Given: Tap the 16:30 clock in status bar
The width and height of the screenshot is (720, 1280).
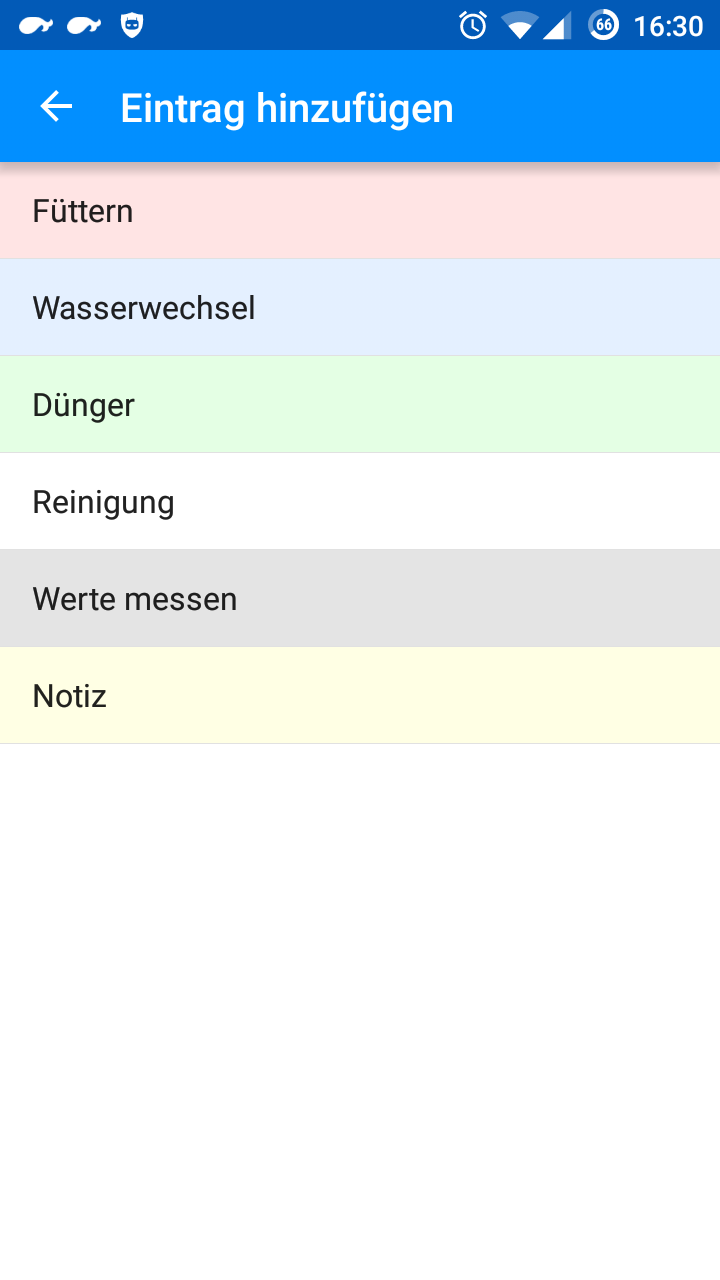Looking at the screenshot, I should click(x=668, y=26).
